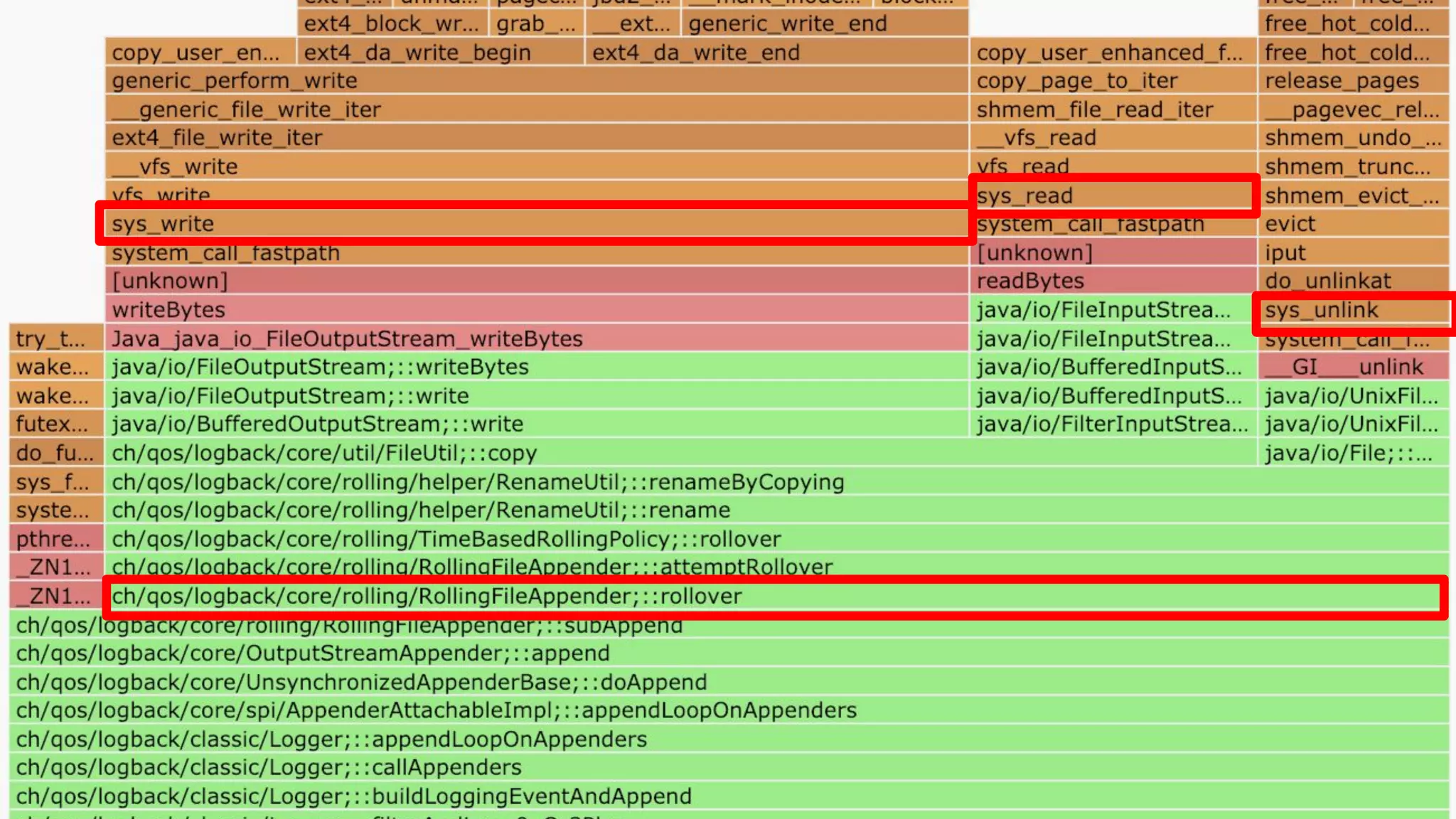Select copy_user_enhanced_f... frame

(1113, 52)
